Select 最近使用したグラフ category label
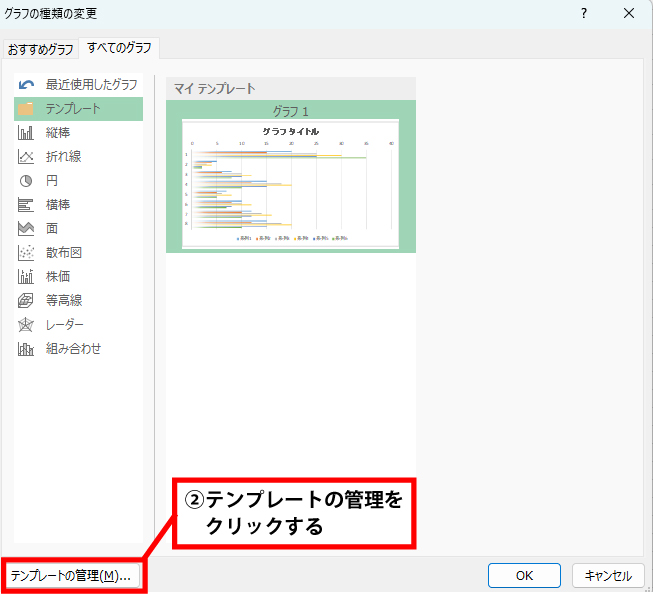Screen dimensions: 653x594 pyautogui.click(x=92, y=85)
